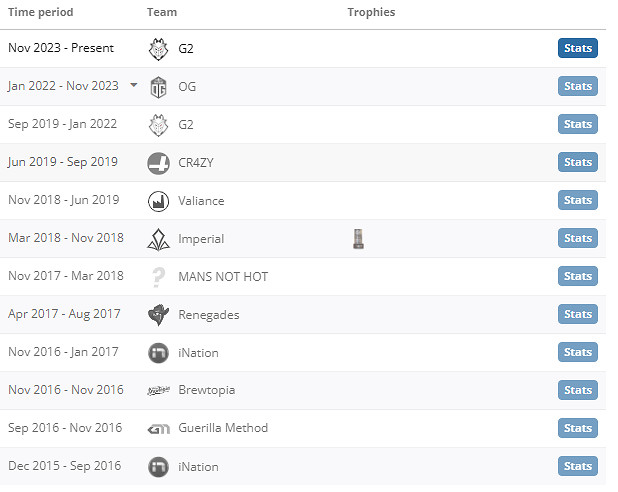Screen dimensions: 618x492
Task: Open the Renegades team name link
Action: click(x=208, y=314)
